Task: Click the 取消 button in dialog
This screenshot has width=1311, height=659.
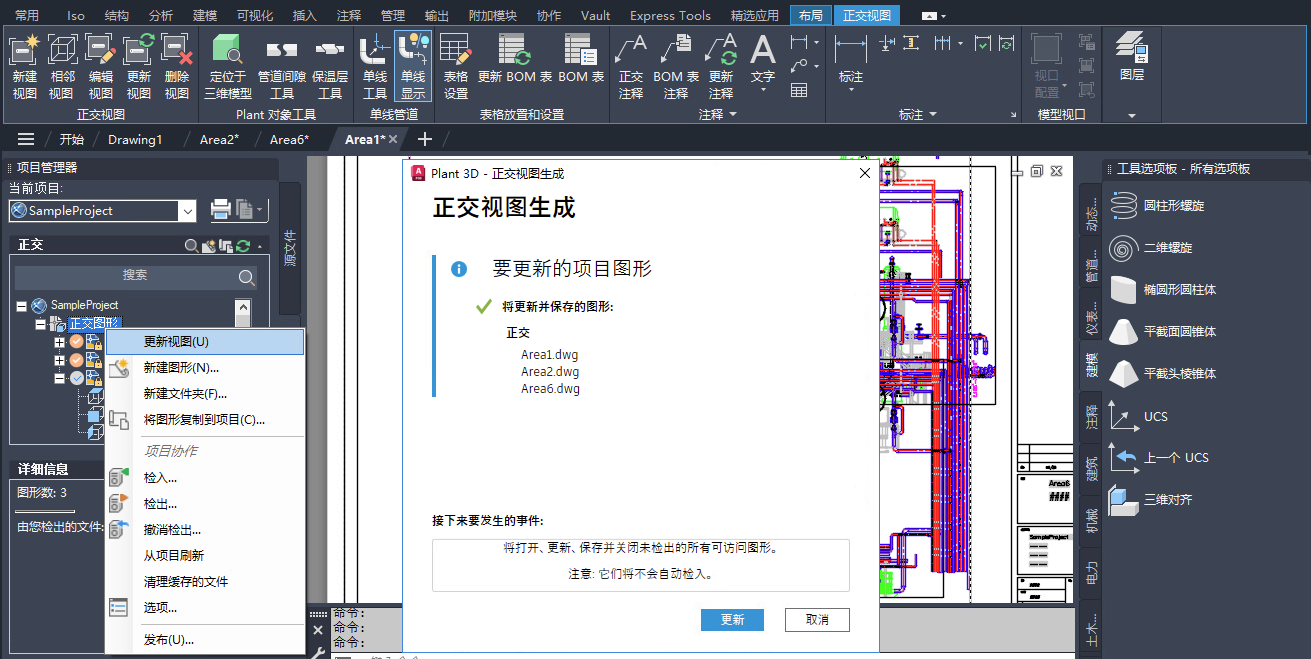Action: pyautogui.click(x=817, y=620)
